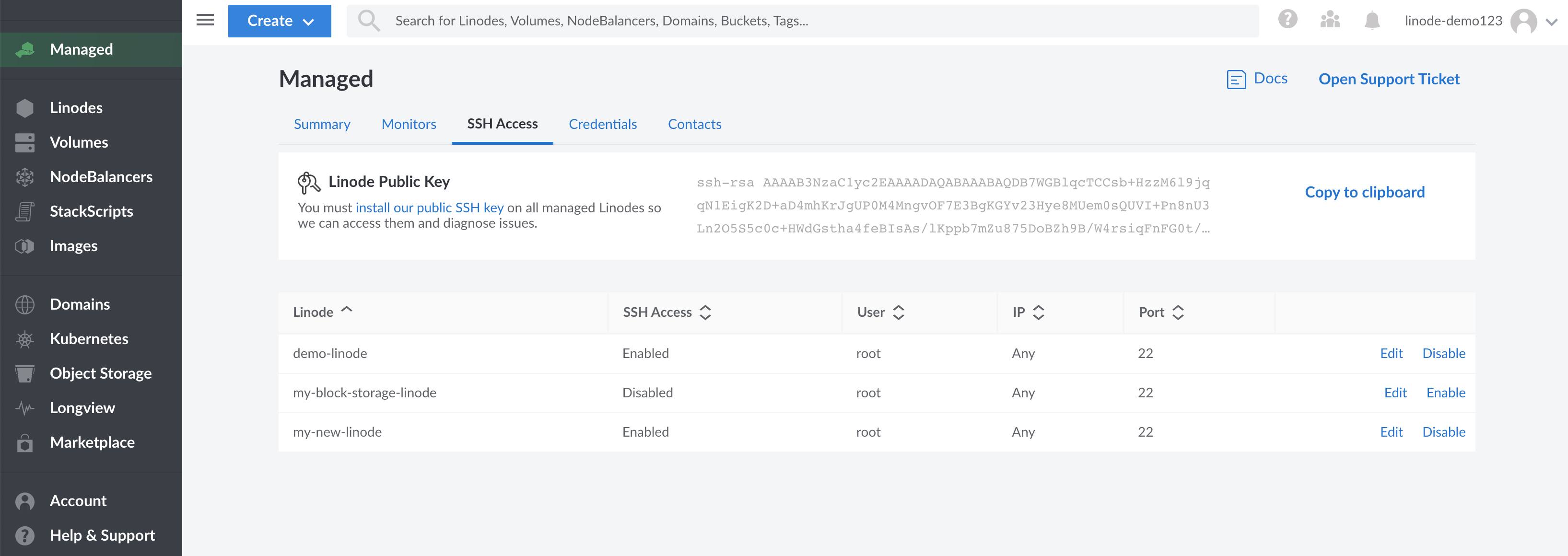Open Object Storage via its bucket icon
The image size is (1568, 556).
tap(25, 373)
